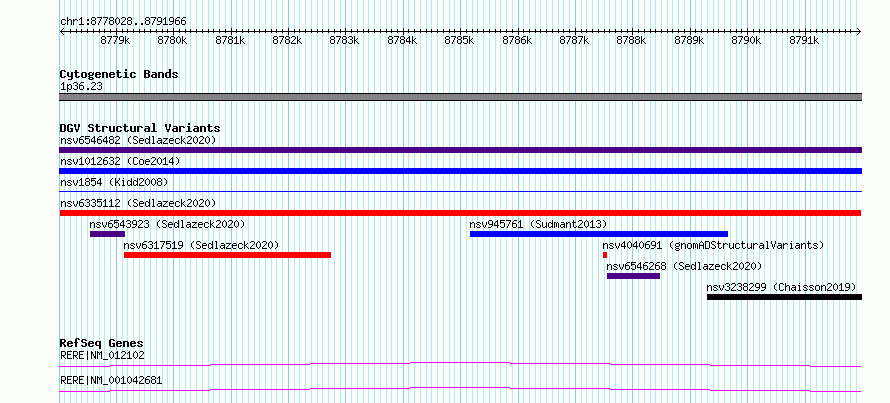Click the 8791k ruler tick label
This screenshot has height=403, width=890.
804,40
